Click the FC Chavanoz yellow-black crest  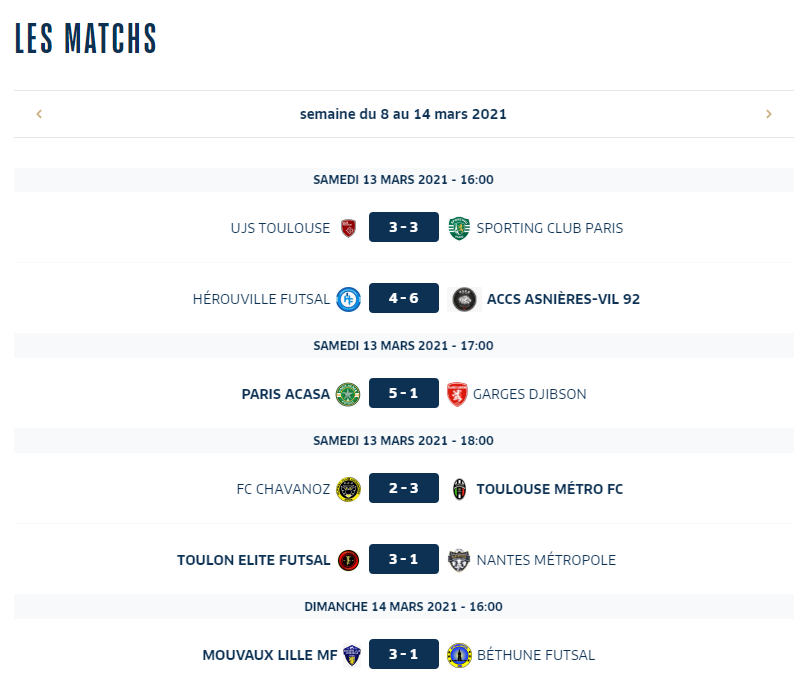coord(349,489)
